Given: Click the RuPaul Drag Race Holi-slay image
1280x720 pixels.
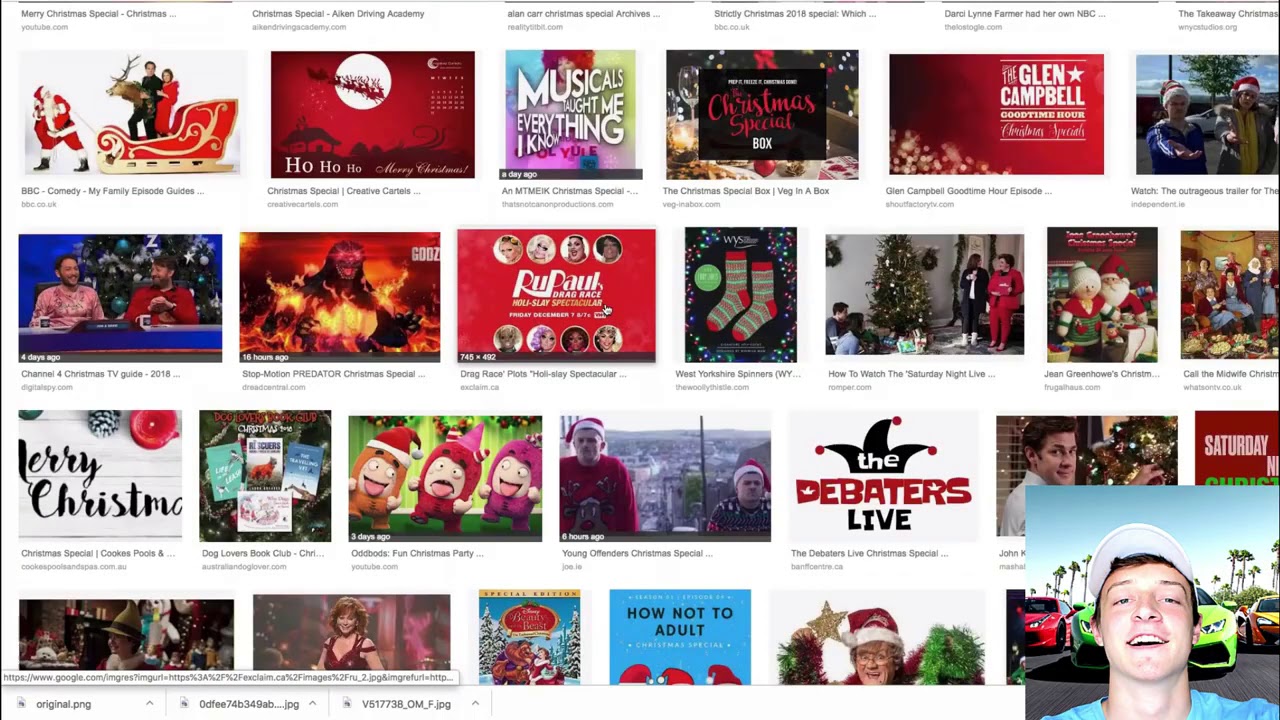Looking at the screenshot, I should pos(556,296).
